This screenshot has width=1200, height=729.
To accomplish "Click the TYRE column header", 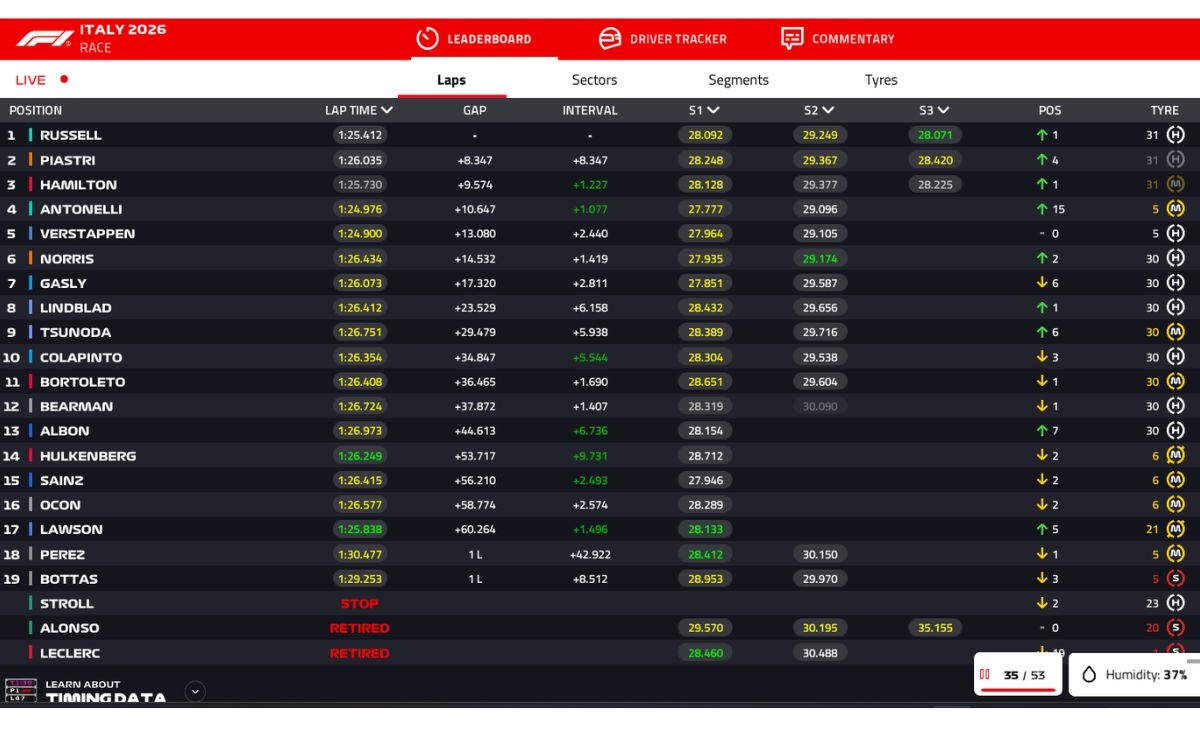I will point(1164,110).
